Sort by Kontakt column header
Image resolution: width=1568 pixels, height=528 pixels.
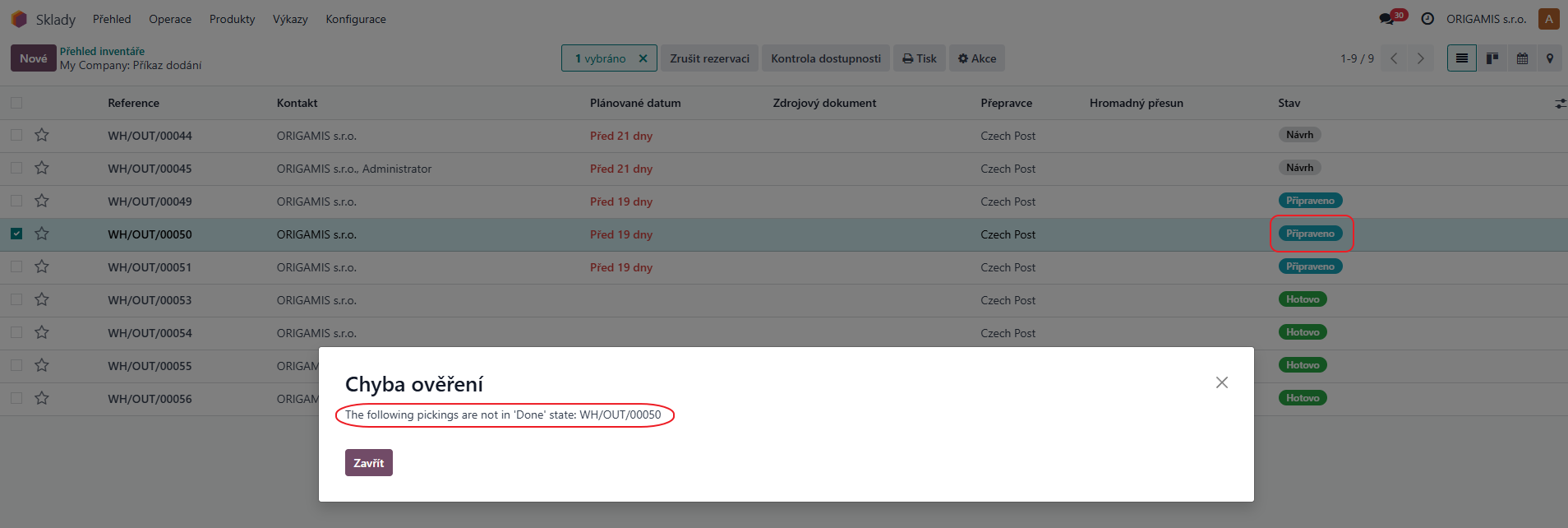297,103
